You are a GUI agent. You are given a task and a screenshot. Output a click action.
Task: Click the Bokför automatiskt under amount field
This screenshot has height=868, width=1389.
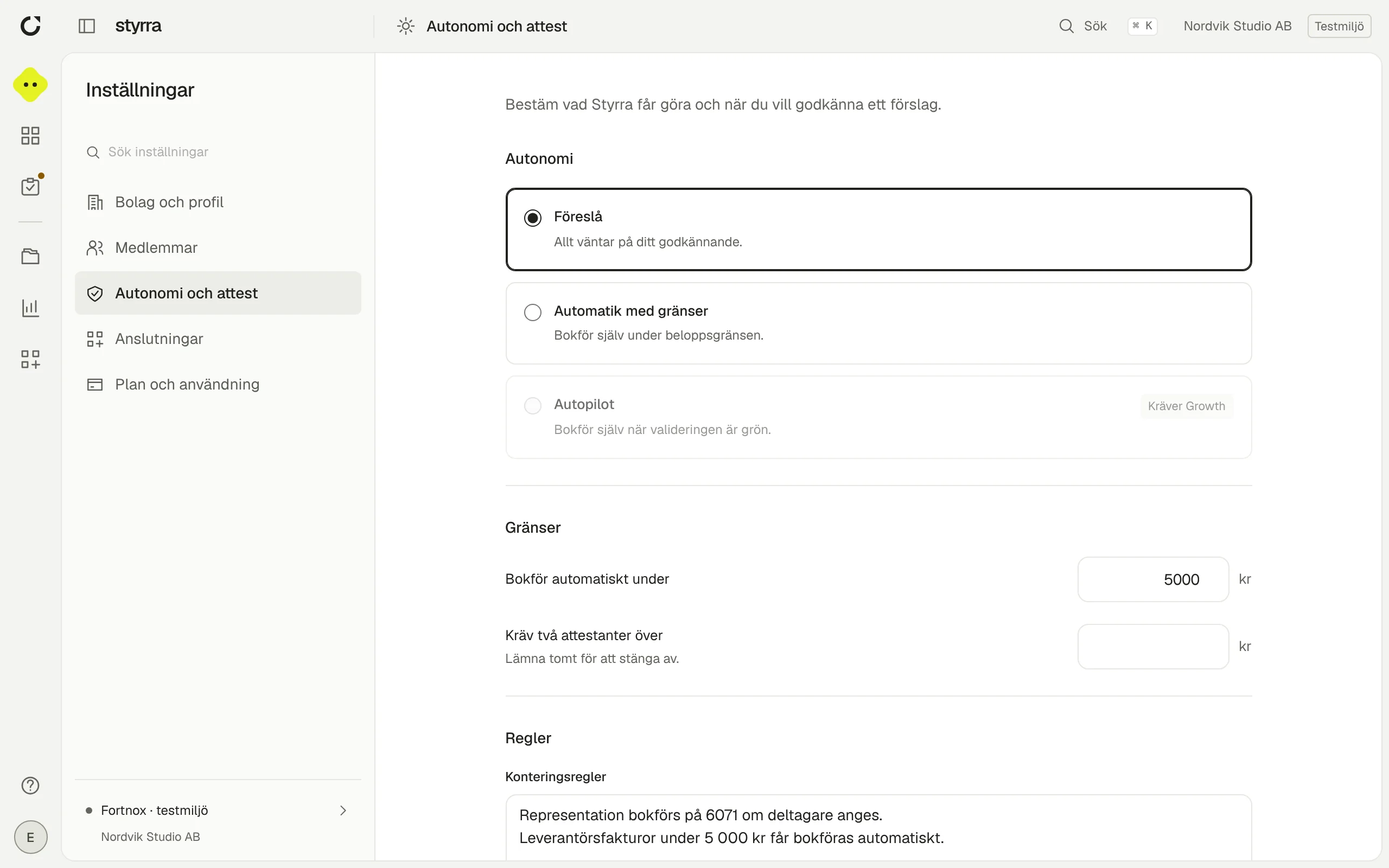click(x=1153, y=579)
